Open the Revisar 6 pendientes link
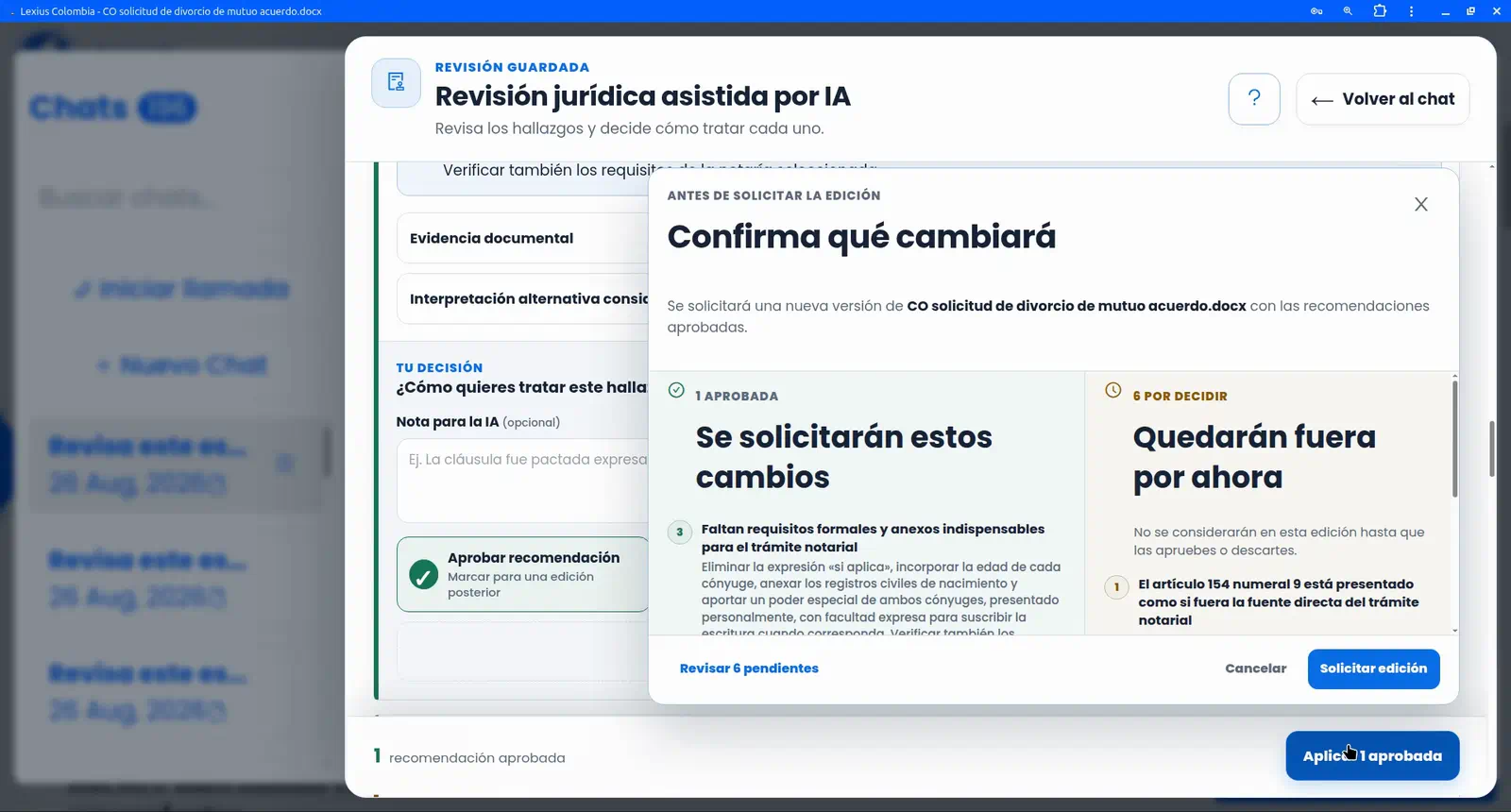The height and width of the screenshot is (812, 1511). [x=749, y=668]
